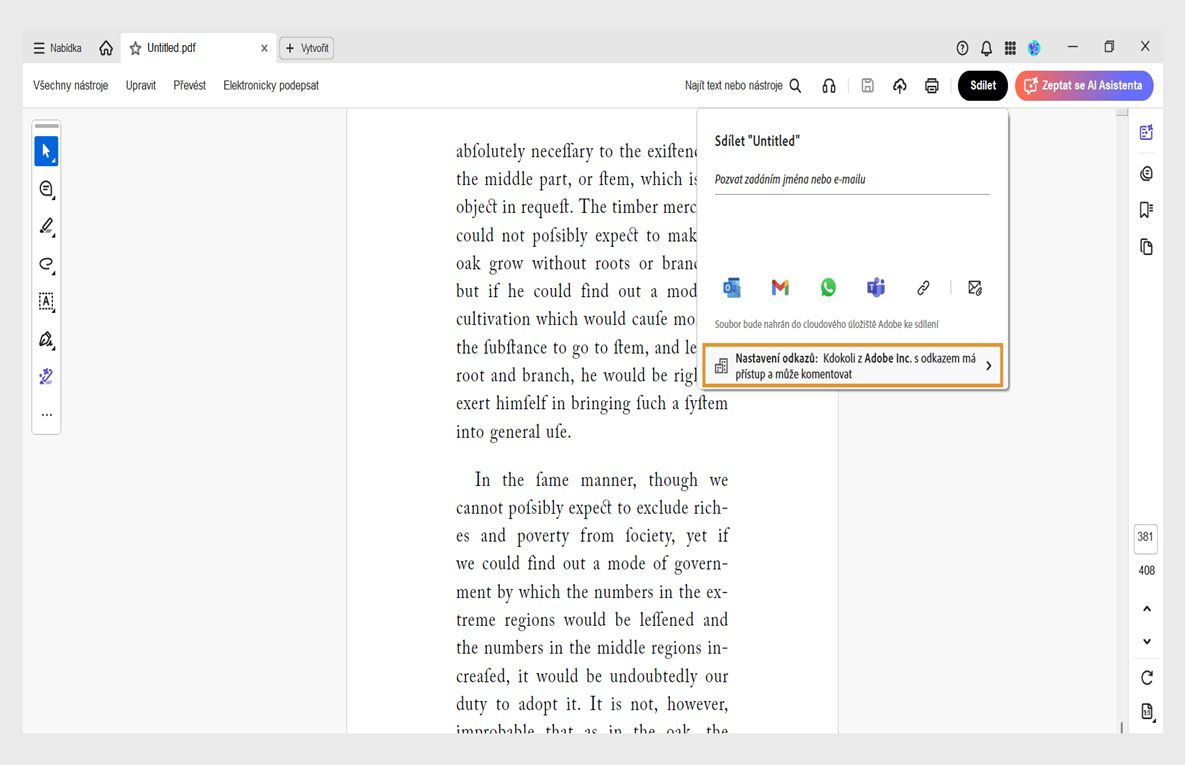Copy a shareable link to the file

923,287
